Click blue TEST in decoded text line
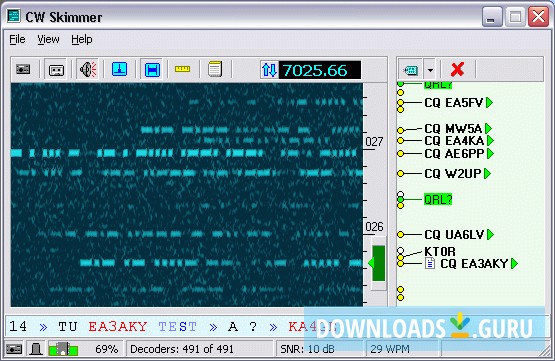The height and width of the screenshot is (361, 555). [x=177, y=327]
